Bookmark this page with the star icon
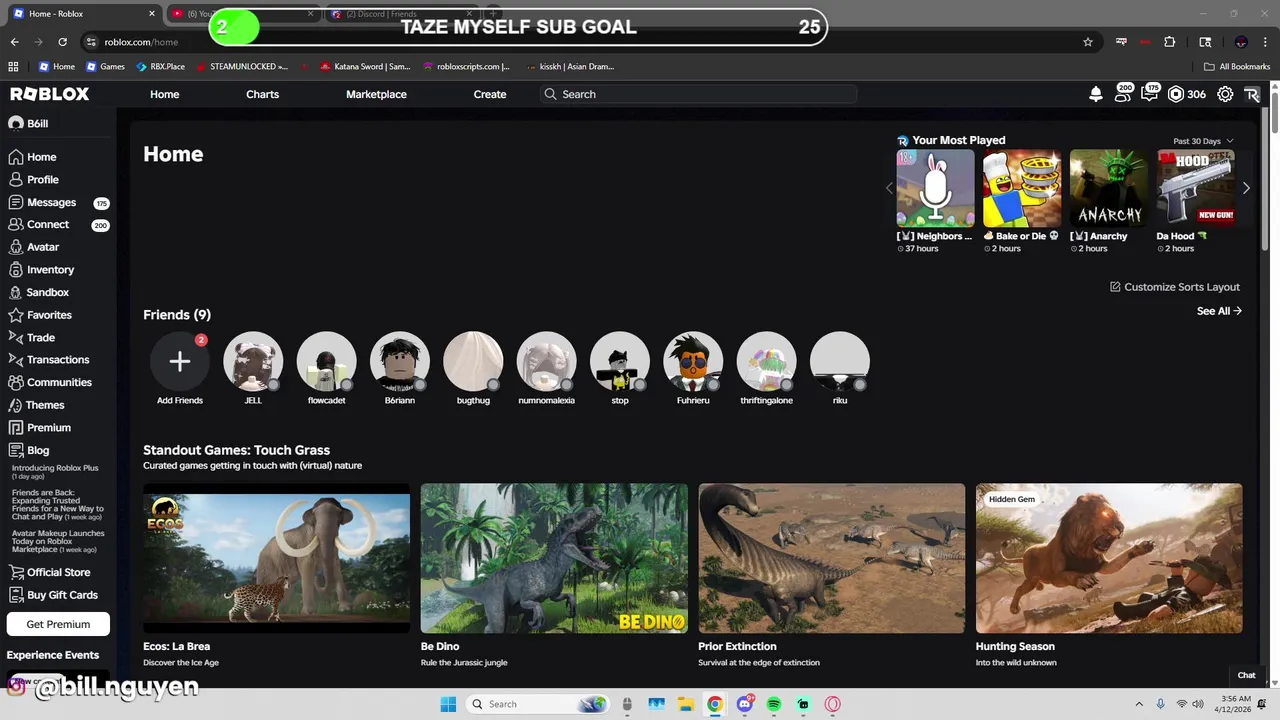The height and width of the screenshot is (720, 1280). pos(1088,42)
